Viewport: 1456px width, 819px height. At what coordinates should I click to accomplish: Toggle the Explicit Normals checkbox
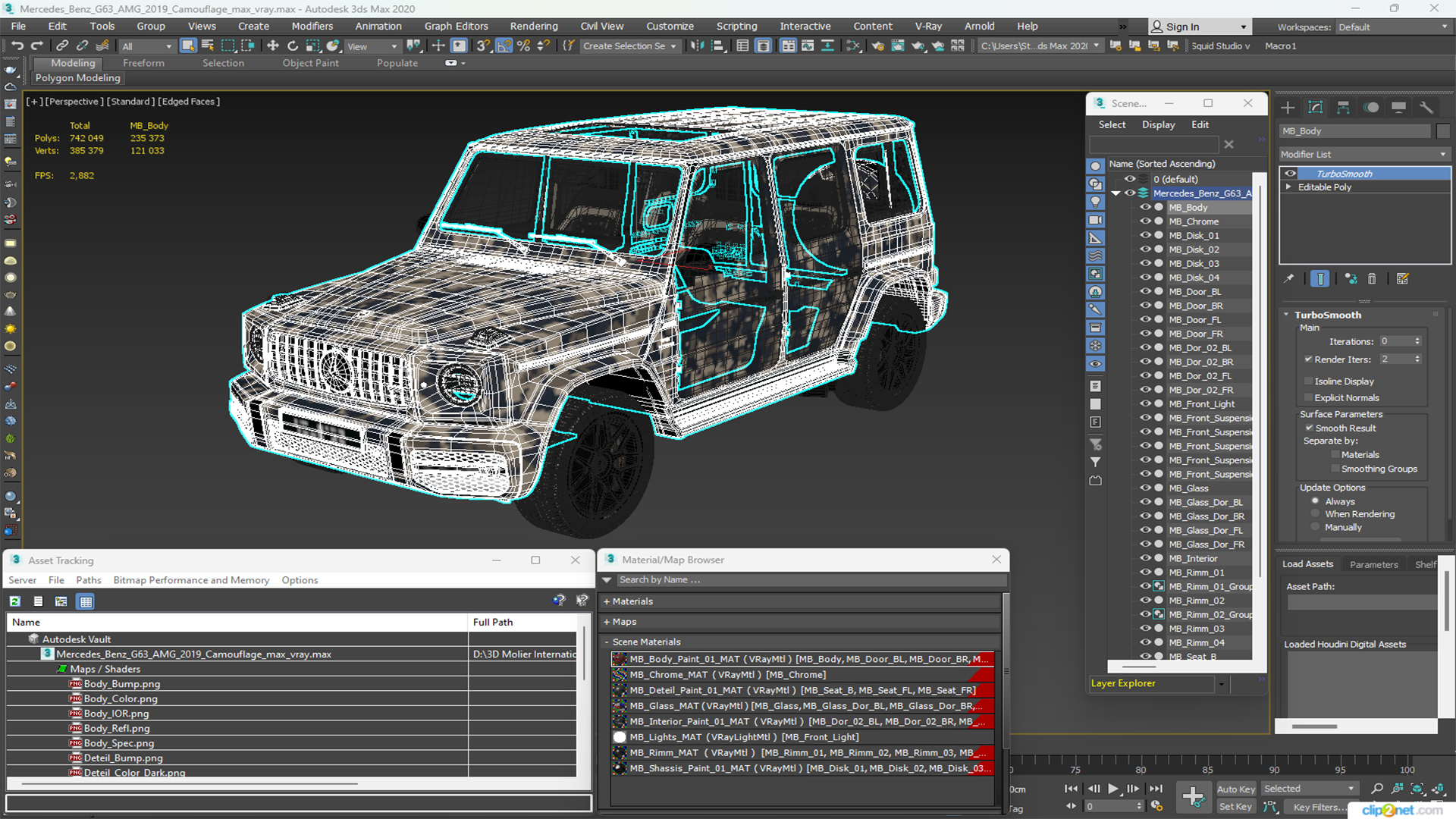coord(1309,397)
